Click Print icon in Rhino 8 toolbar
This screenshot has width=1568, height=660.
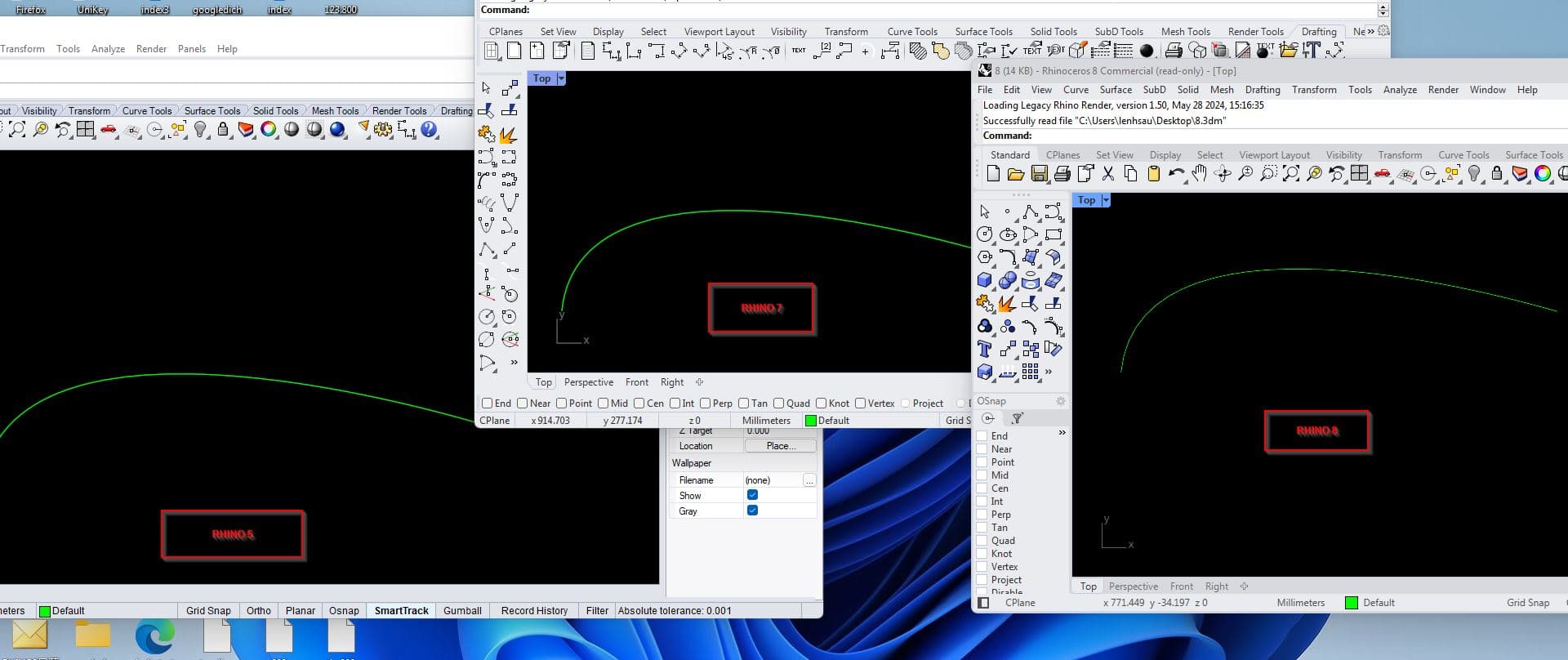click(1062, 173)
